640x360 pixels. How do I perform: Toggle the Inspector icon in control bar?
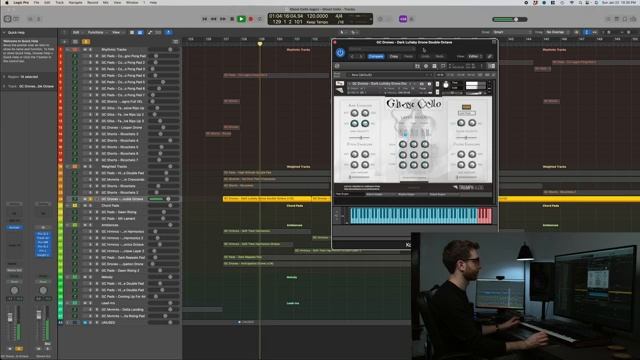(x=16, y=19)
